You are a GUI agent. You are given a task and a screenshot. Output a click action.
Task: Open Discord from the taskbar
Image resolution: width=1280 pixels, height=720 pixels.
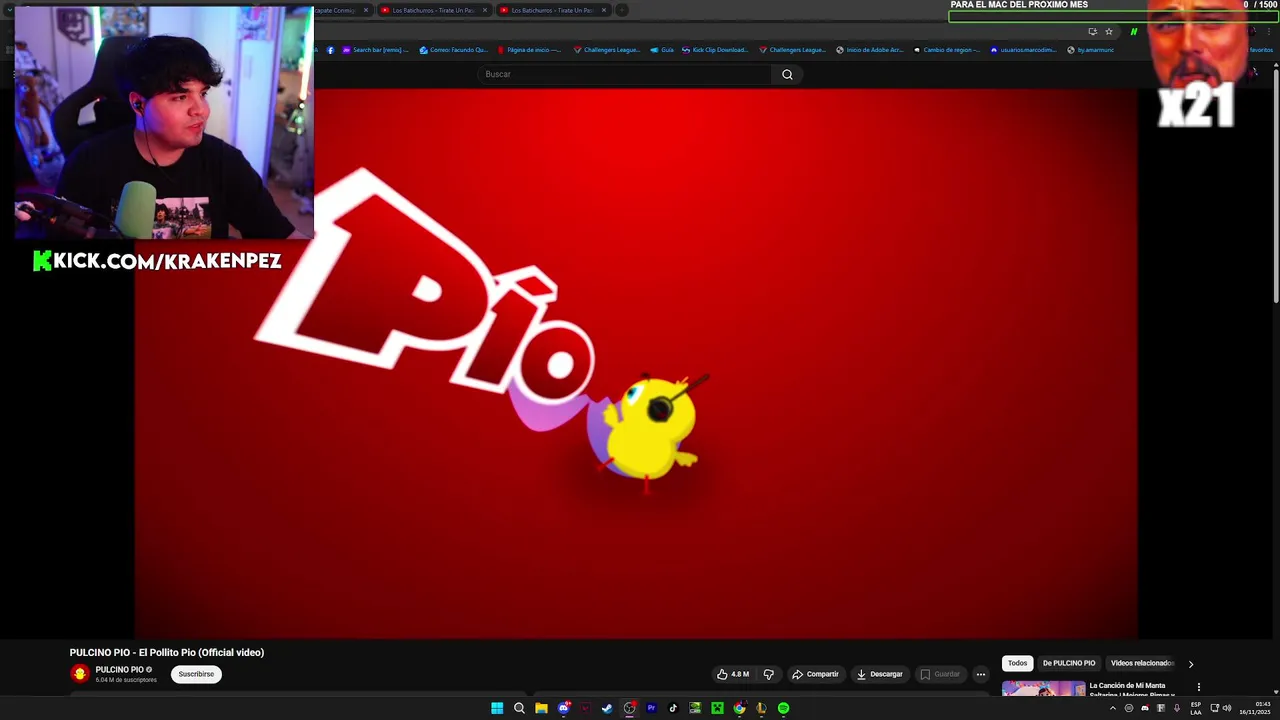563,708
